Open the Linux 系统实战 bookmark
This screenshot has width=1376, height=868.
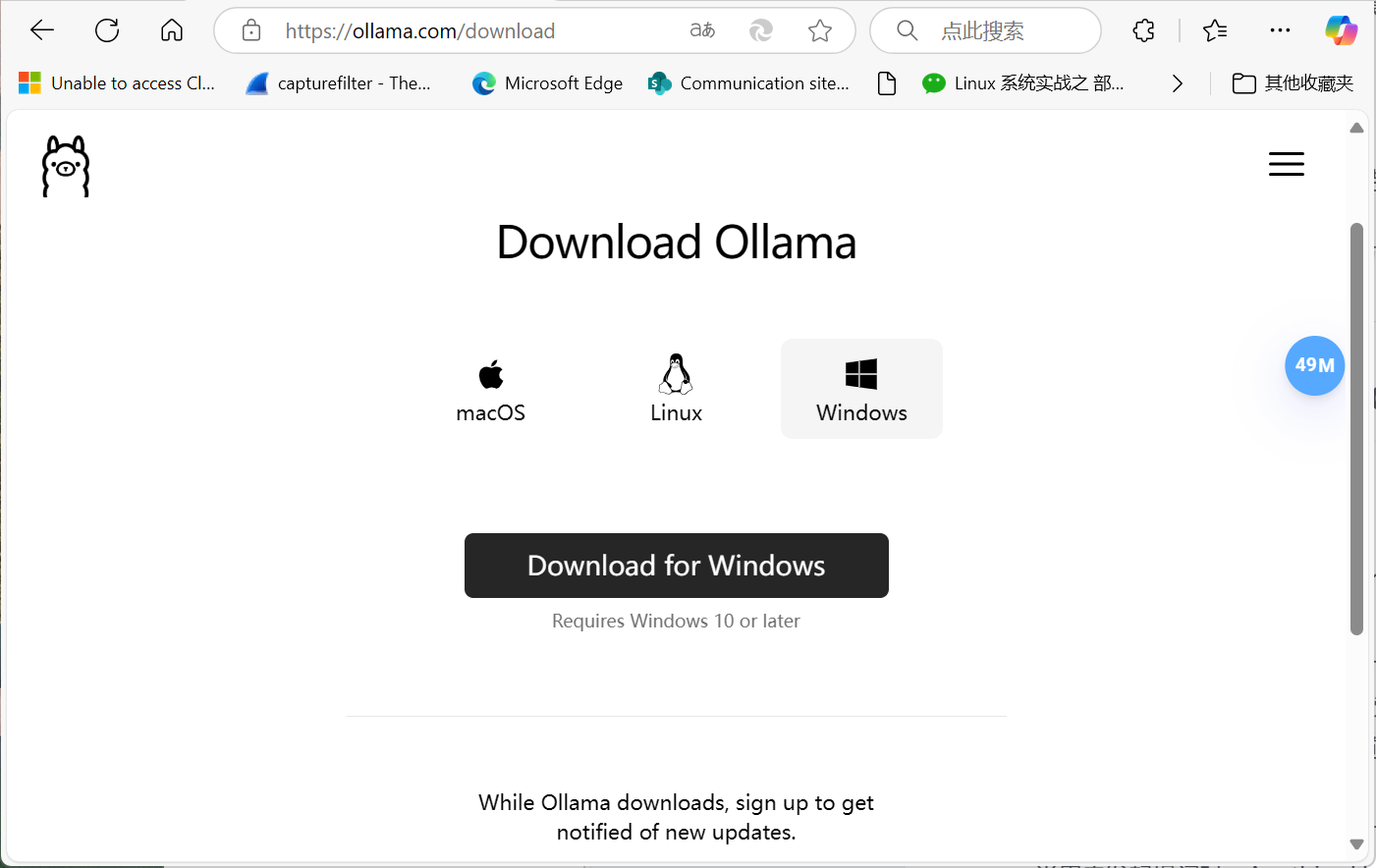(1023, 83)
